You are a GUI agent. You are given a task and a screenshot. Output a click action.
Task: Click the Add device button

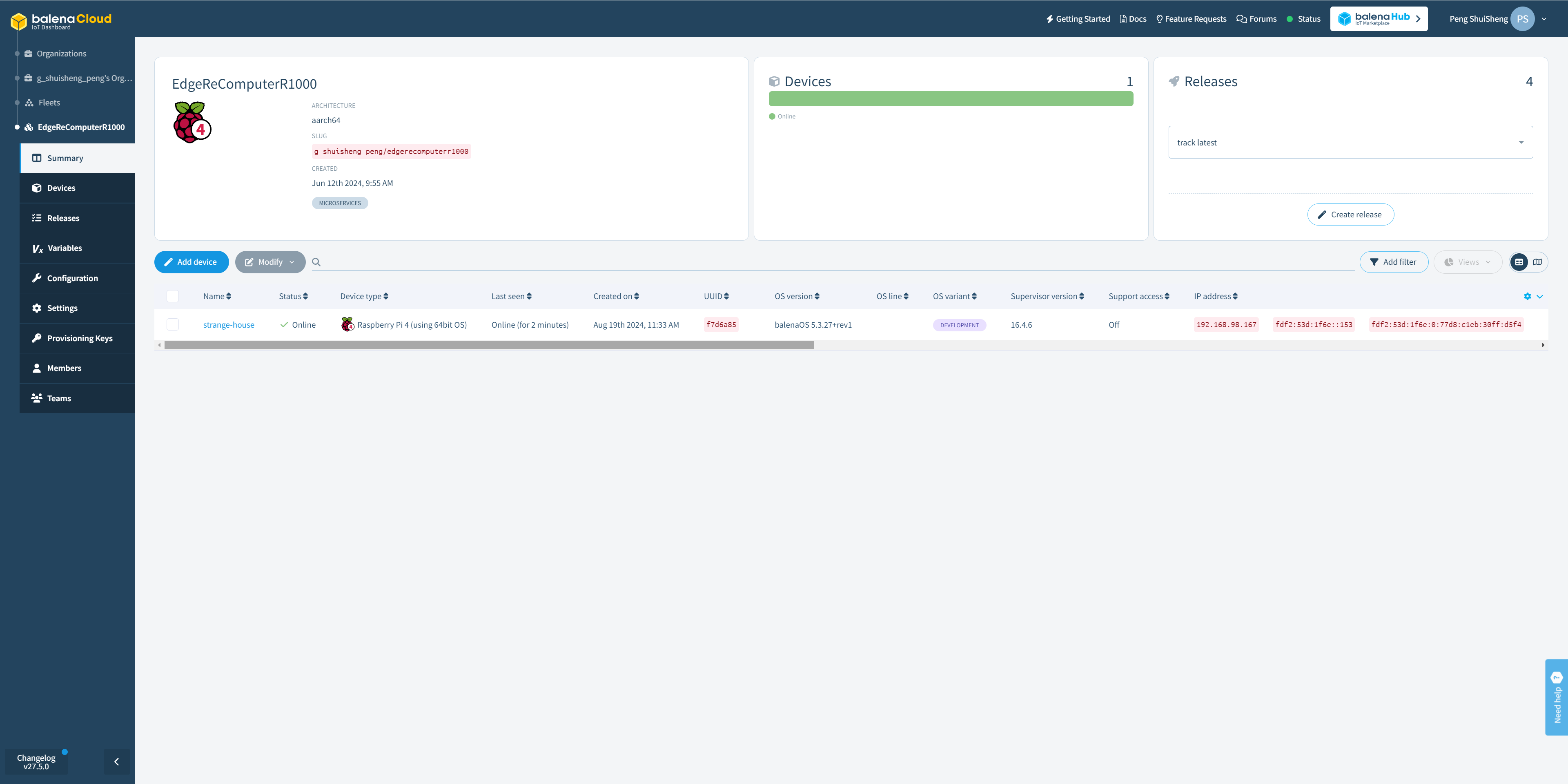pyautogui.click(x=191, y=262)
